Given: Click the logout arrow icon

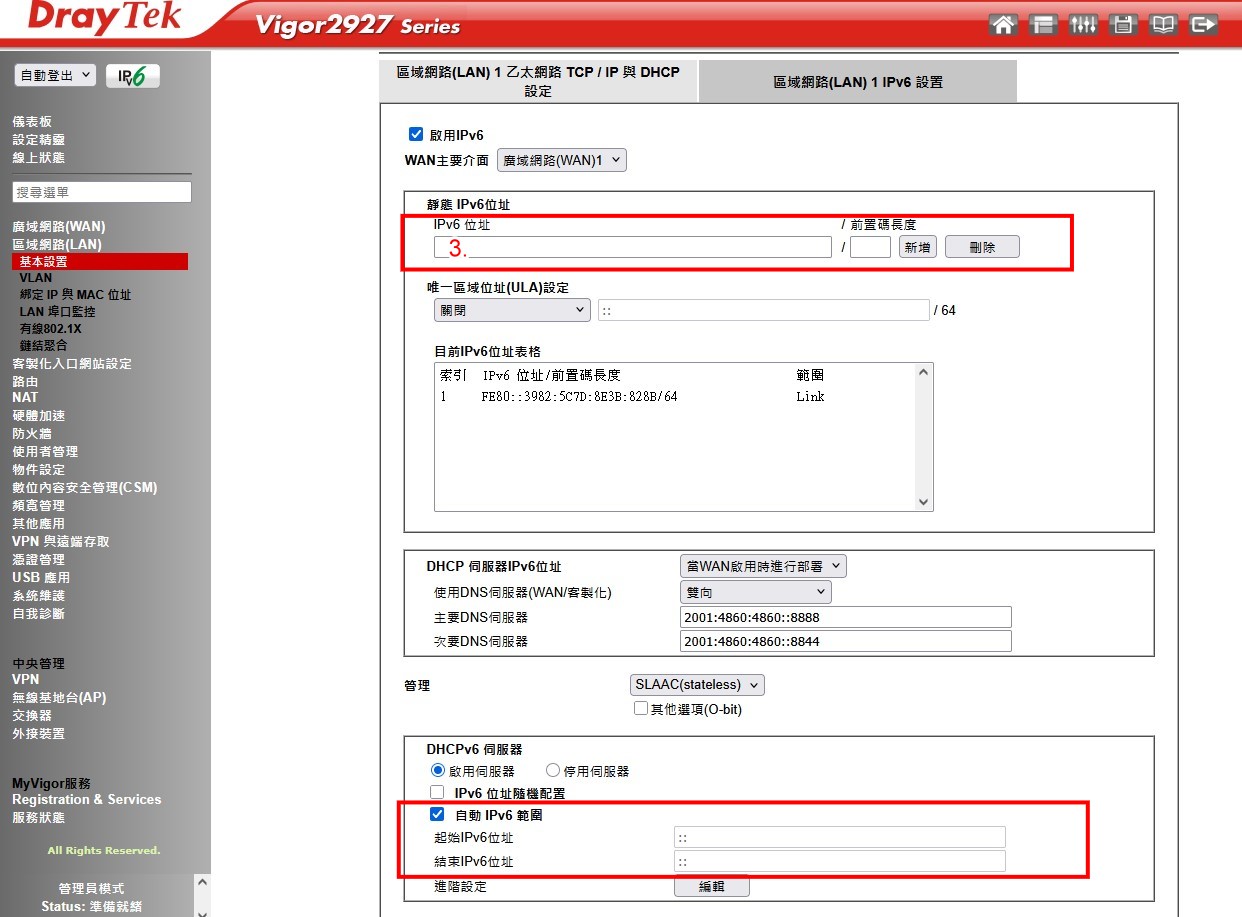Looking at the screenshot, I should point(1204,25).
